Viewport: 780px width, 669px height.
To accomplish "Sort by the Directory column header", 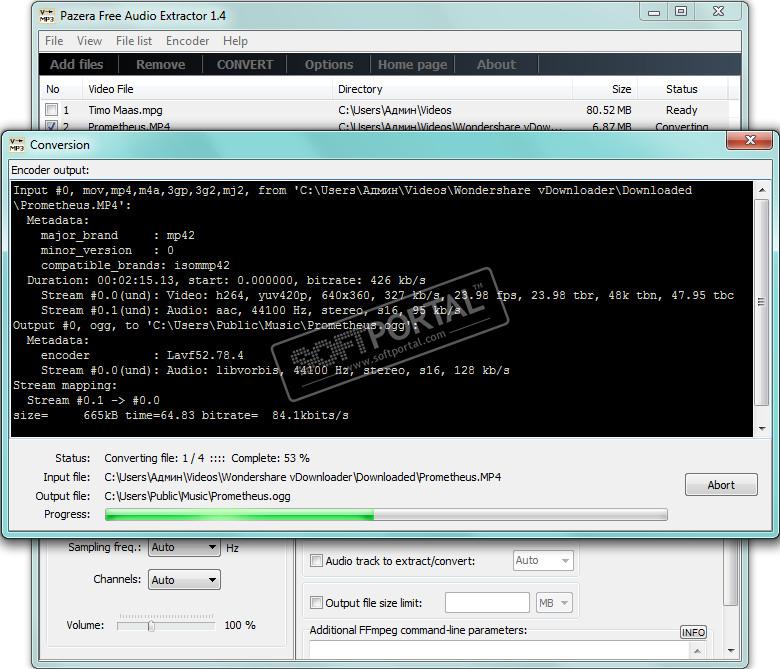I will coord(452,89).
